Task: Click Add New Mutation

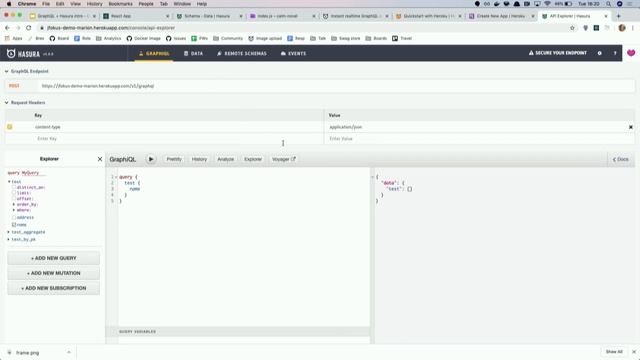Action: (53, 273)
